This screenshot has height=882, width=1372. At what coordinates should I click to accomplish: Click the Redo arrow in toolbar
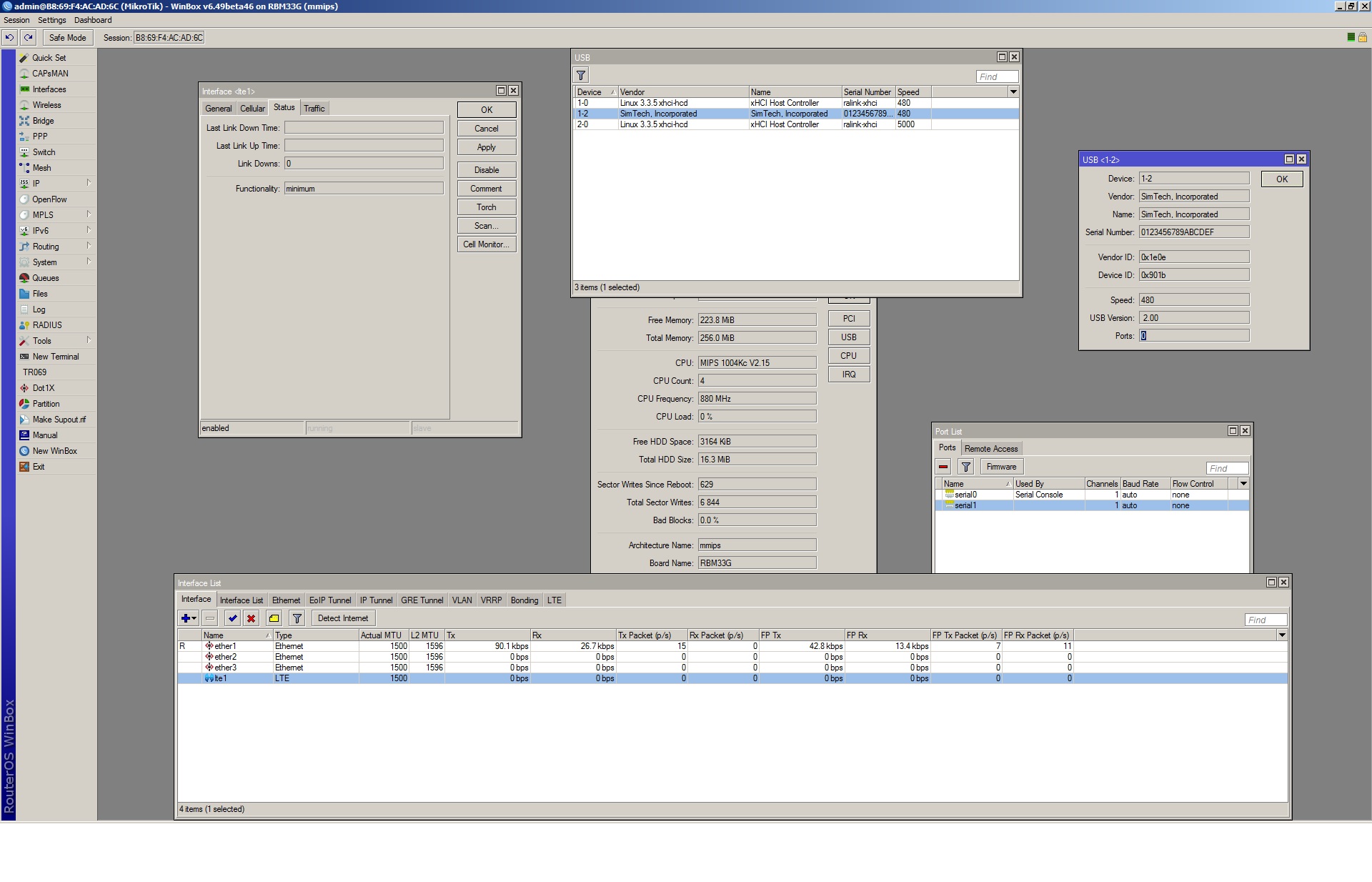coord(28,38)
